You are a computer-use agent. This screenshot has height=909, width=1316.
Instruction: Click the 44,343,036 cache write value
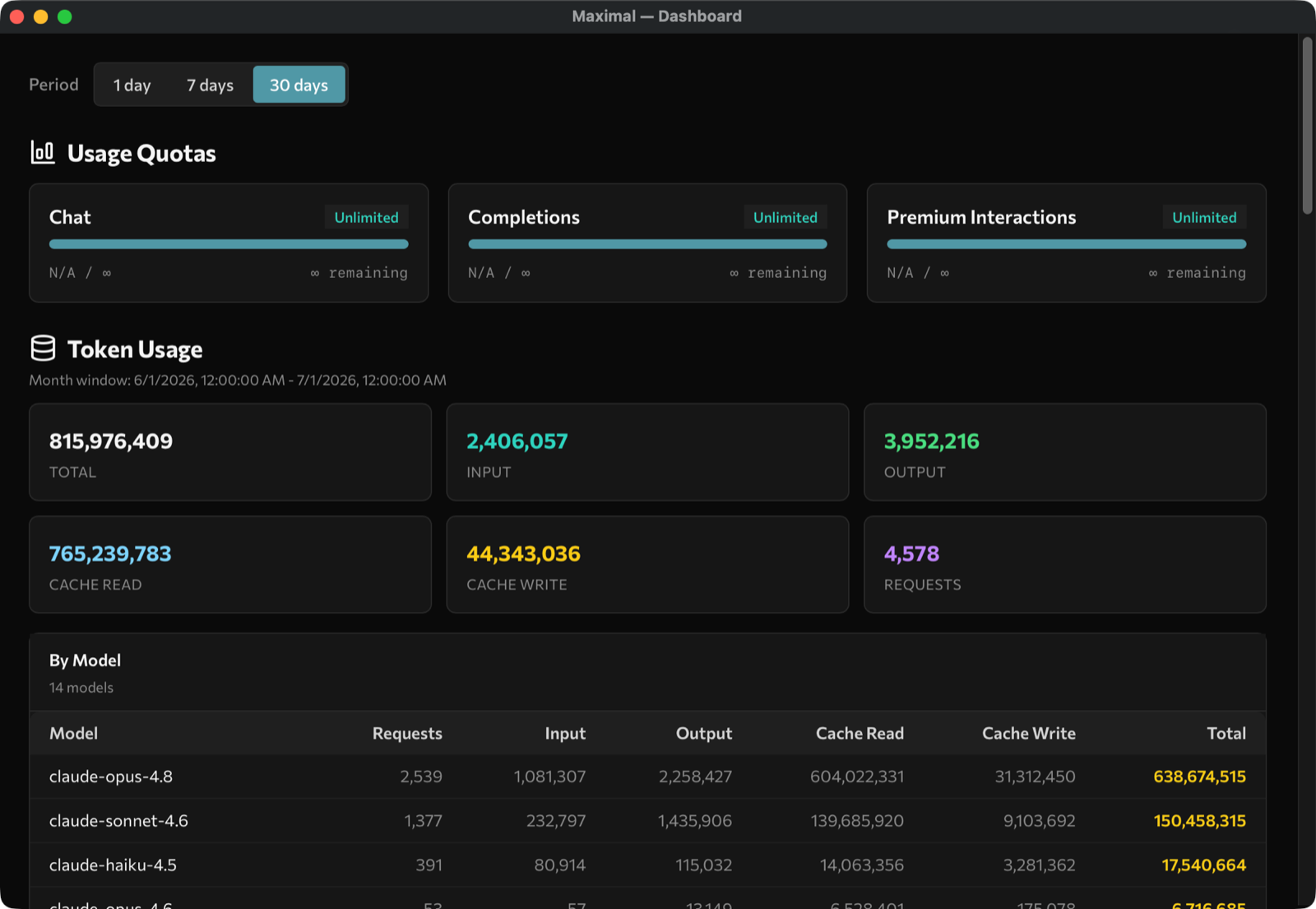coord(523,554)
